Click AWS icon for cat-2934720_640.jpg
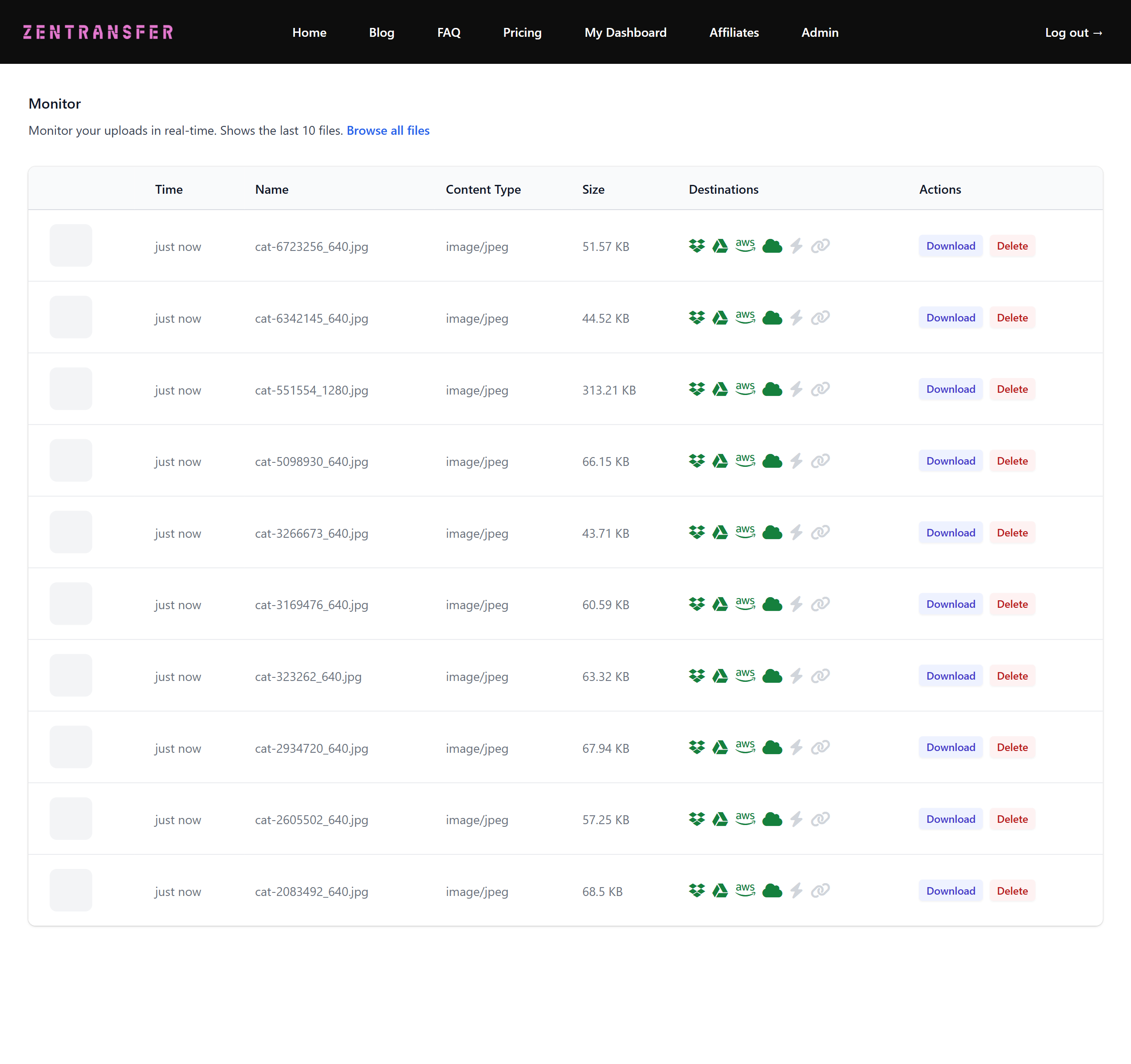Image resolution: width=1131 pixels, height=1064 pixels. [x=745, y=747]
